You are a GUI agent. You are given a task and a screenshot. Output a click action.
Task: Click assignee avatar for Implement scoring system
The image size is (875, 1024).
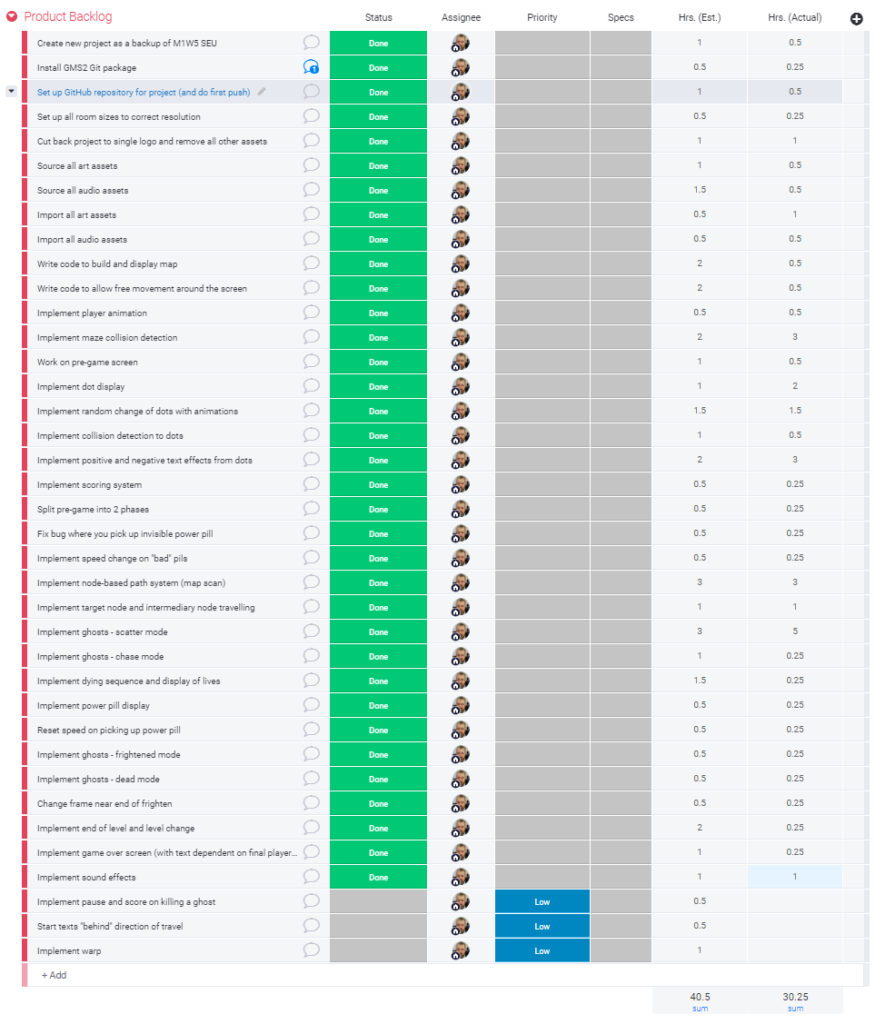tap(460, 484)
